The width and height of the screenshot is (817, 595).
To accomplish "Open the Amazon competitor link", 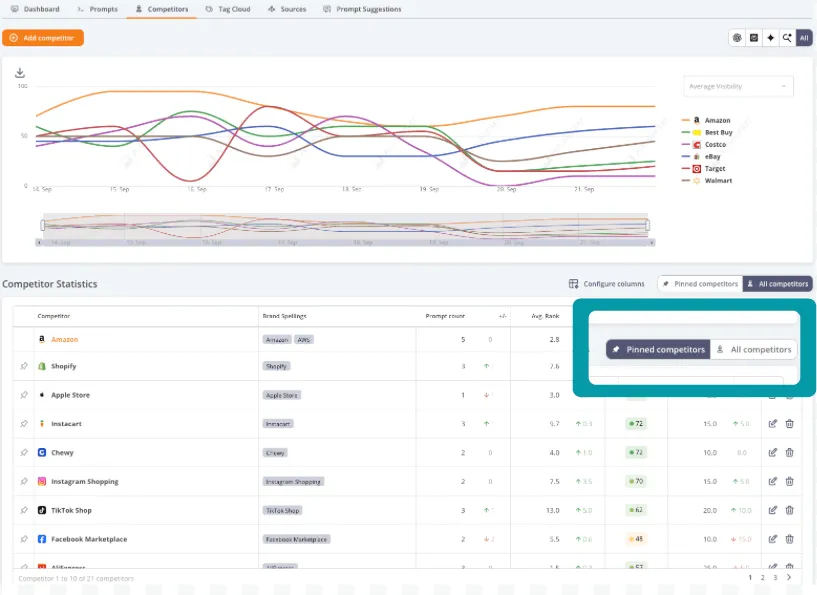I will [64, 339].
